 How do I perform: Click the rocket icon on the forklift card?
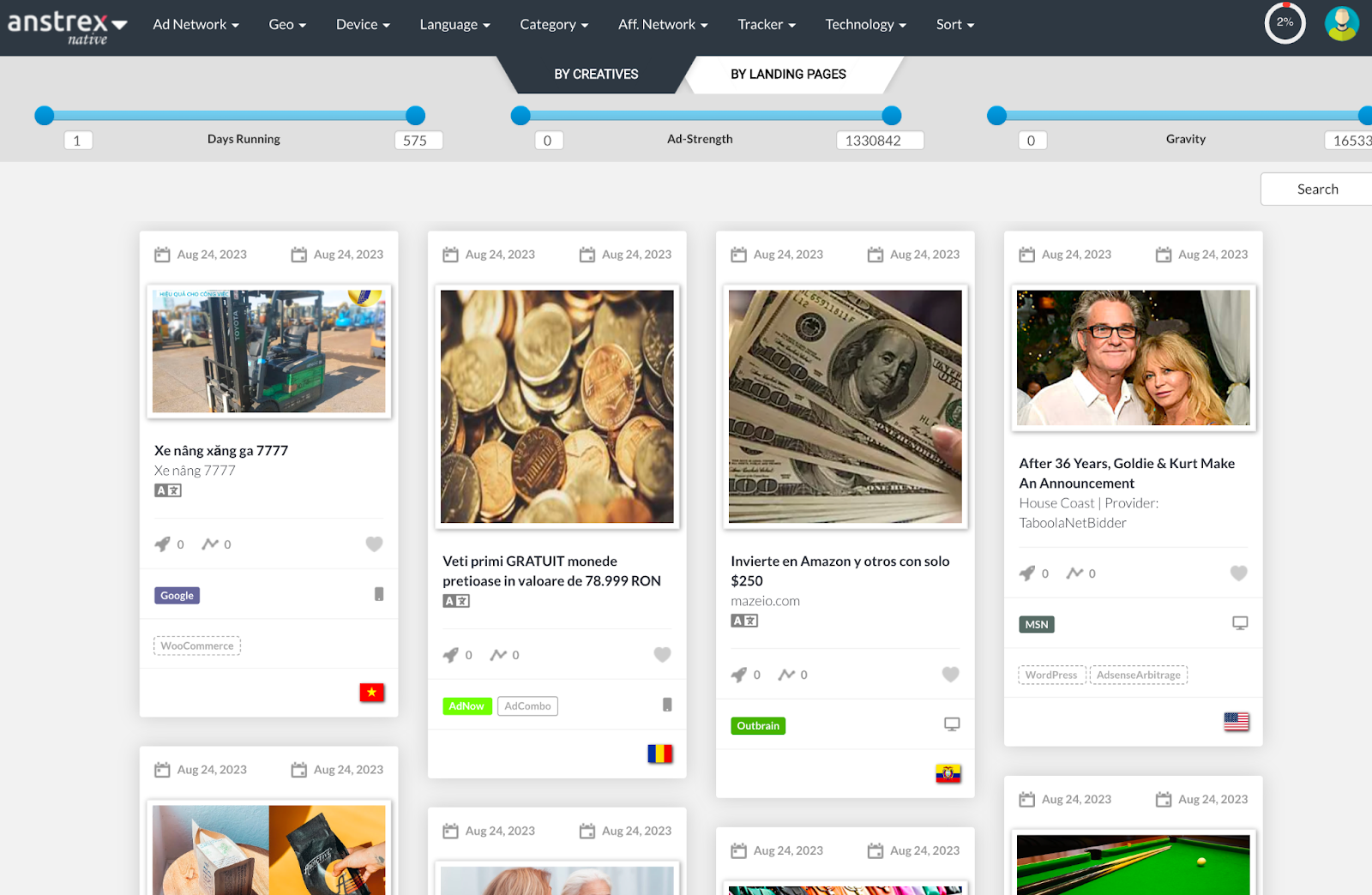[x=162, y=544]
